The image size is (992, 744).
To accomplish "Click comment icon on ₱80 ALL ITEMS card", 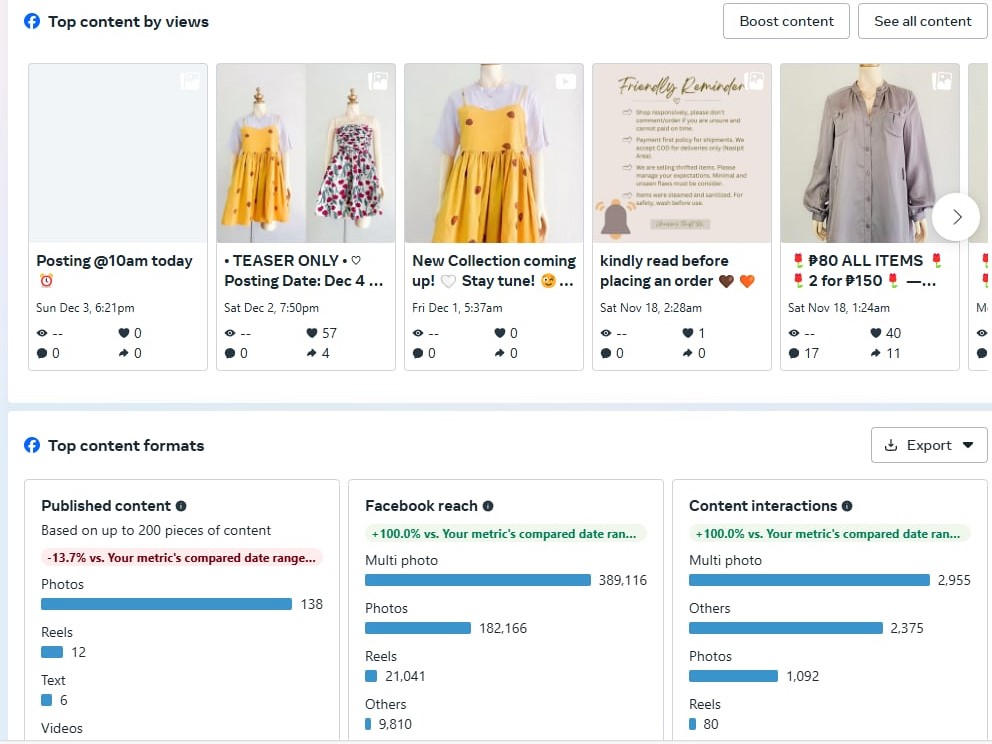I will pos(794,353).
